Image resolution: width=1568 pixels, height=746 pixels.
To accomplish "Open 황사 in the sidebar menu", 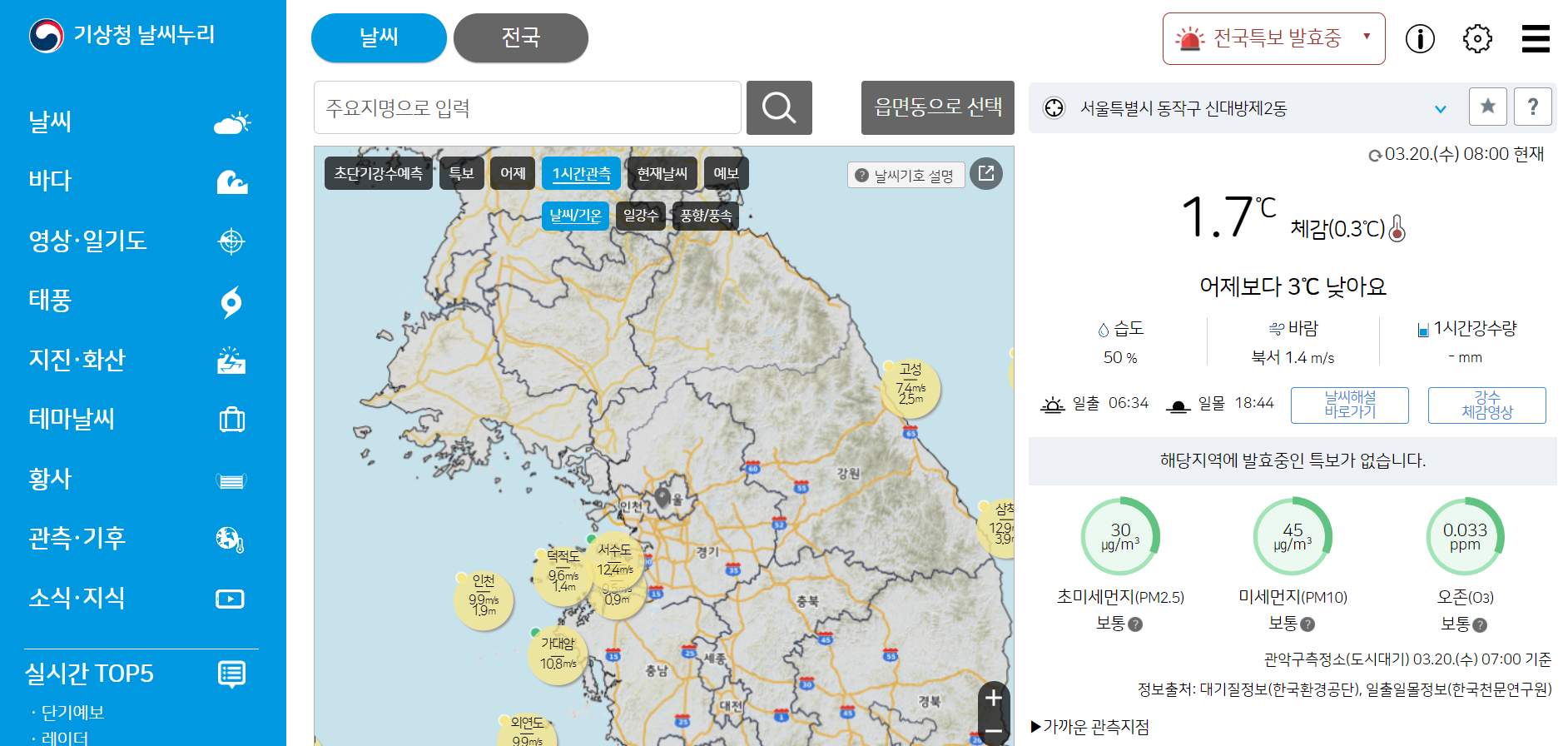I will click(x=50, y=479).
